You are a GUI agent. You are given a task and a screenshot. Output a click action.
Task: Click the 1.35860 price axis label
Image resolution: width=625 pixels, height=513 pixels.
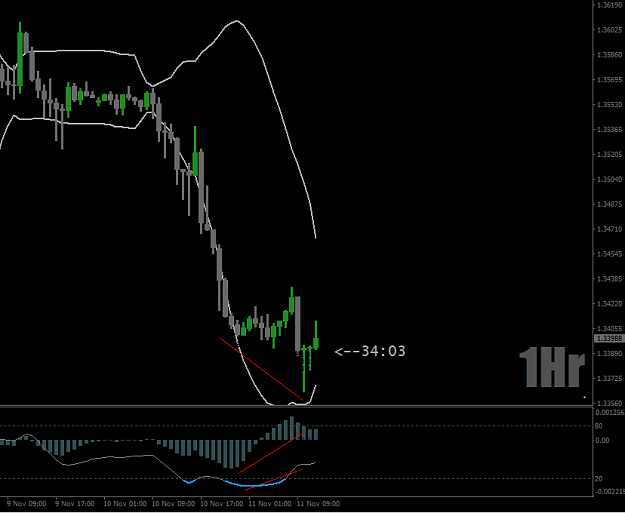610,55
